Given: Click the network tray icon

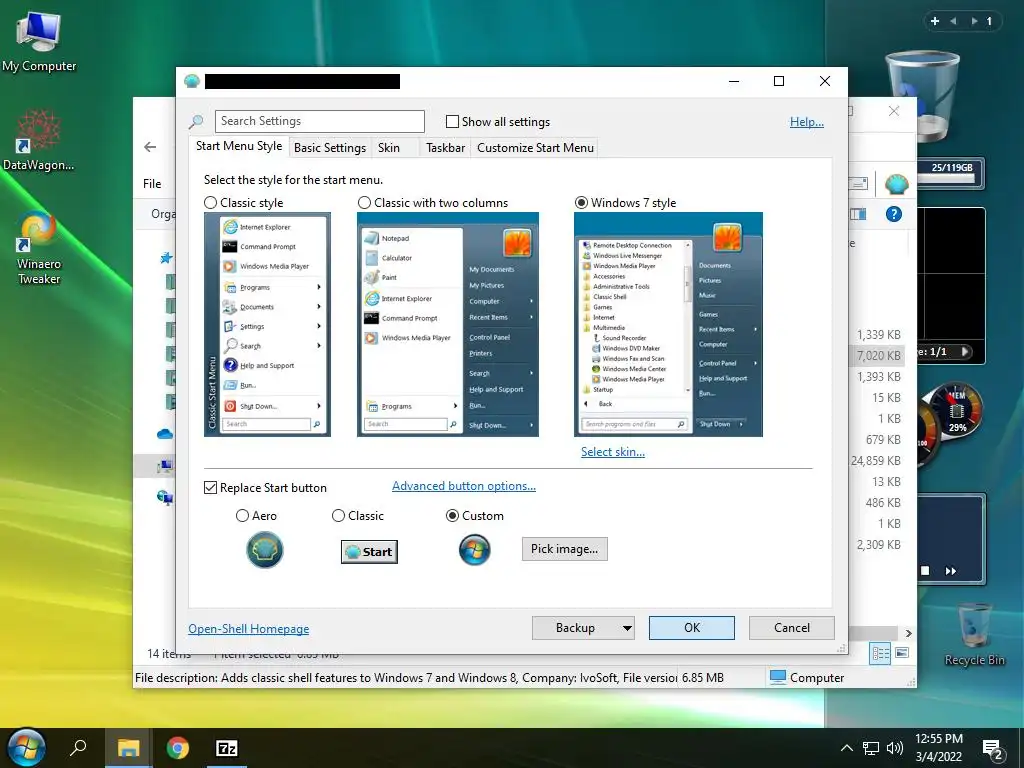Looking at the screenshot, I should [871, 748].
